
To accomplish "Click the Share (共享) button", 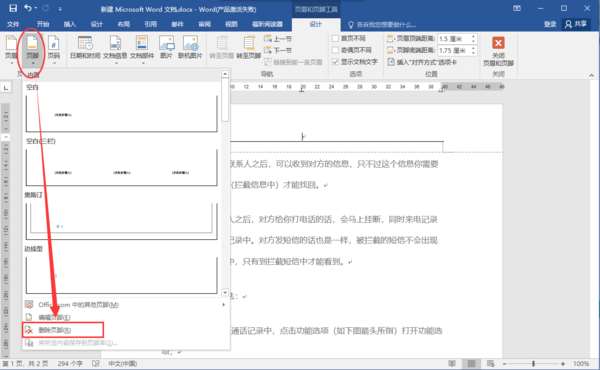I will coord(576,24).
